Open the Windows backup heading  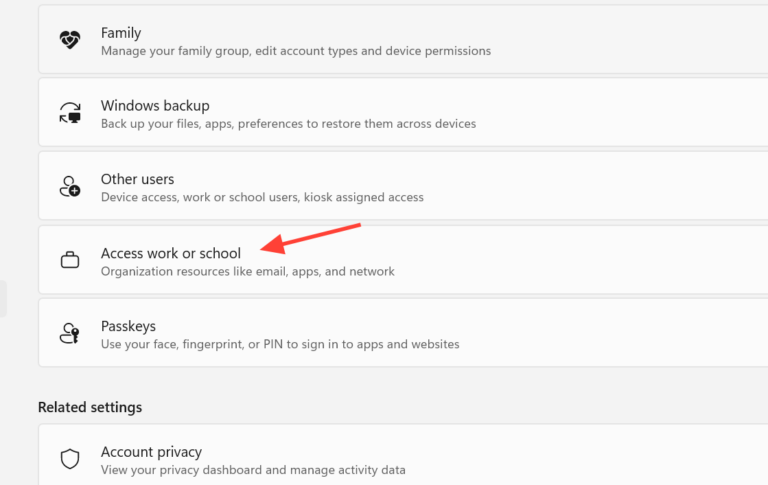tap(155, 106)
